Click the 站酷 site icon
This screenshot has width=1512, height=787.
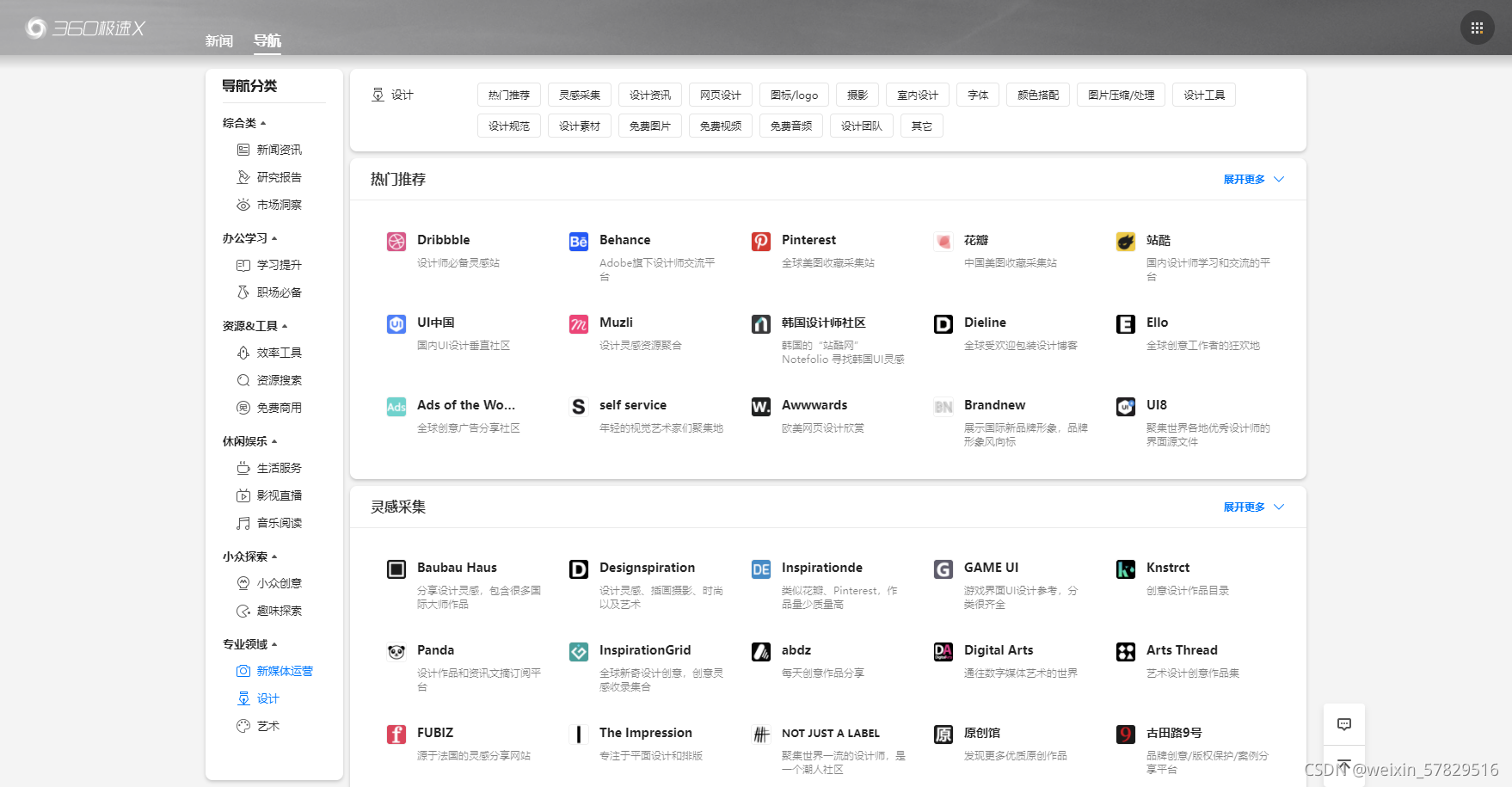point(1126,242)
